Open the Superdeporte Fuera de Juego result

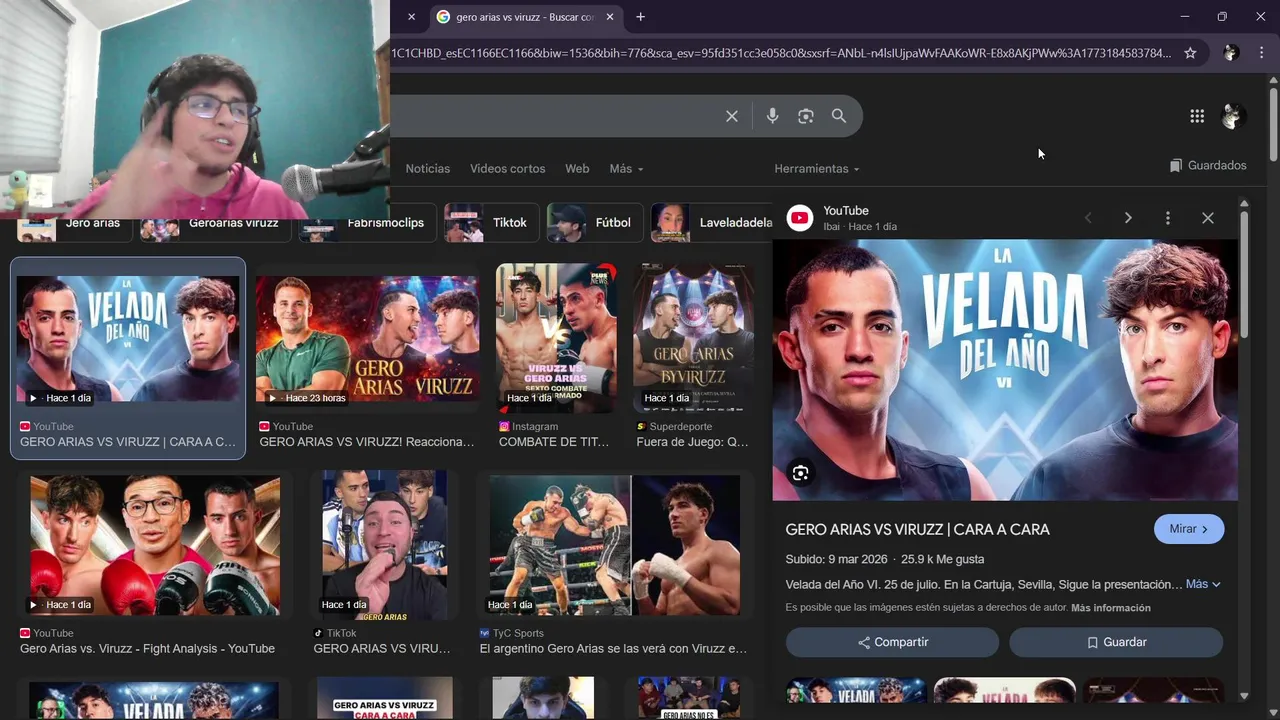(x=693, y=339)
